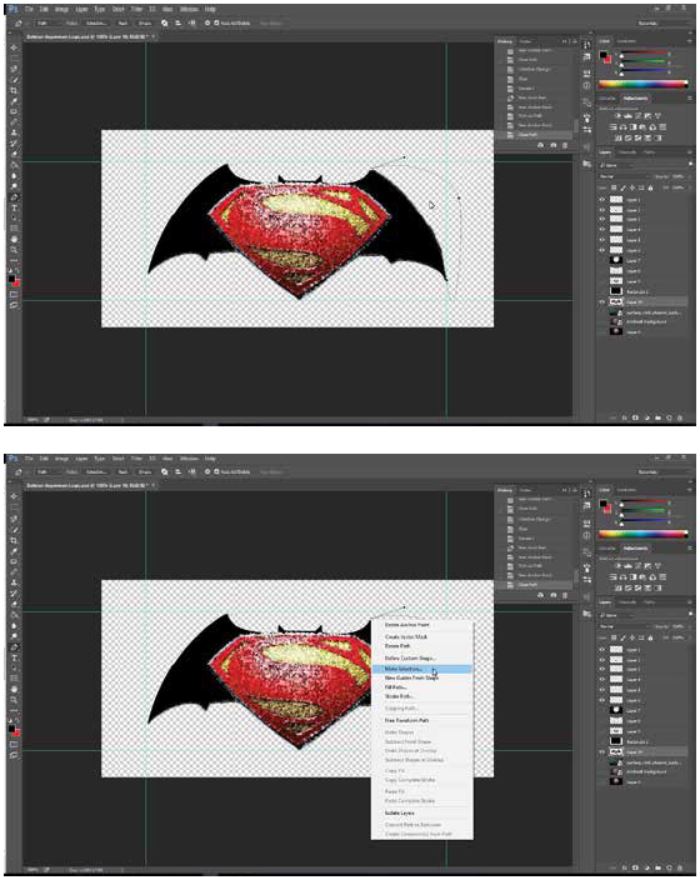Select the Clone Stamp tool in upper Photoshop window
The image size is (700, 877).
pos(14,133)
